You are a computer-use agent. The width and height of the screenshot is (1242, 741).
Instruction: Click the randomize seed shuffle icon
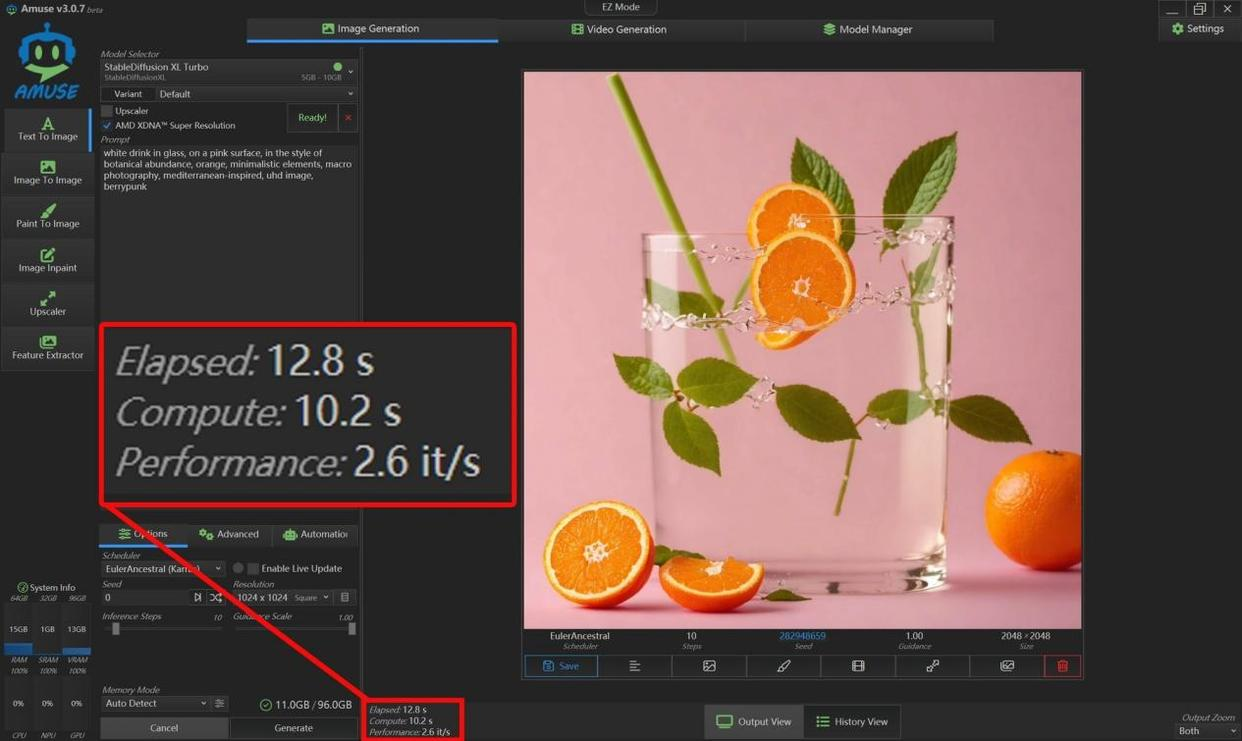click(x=216, y=598)
